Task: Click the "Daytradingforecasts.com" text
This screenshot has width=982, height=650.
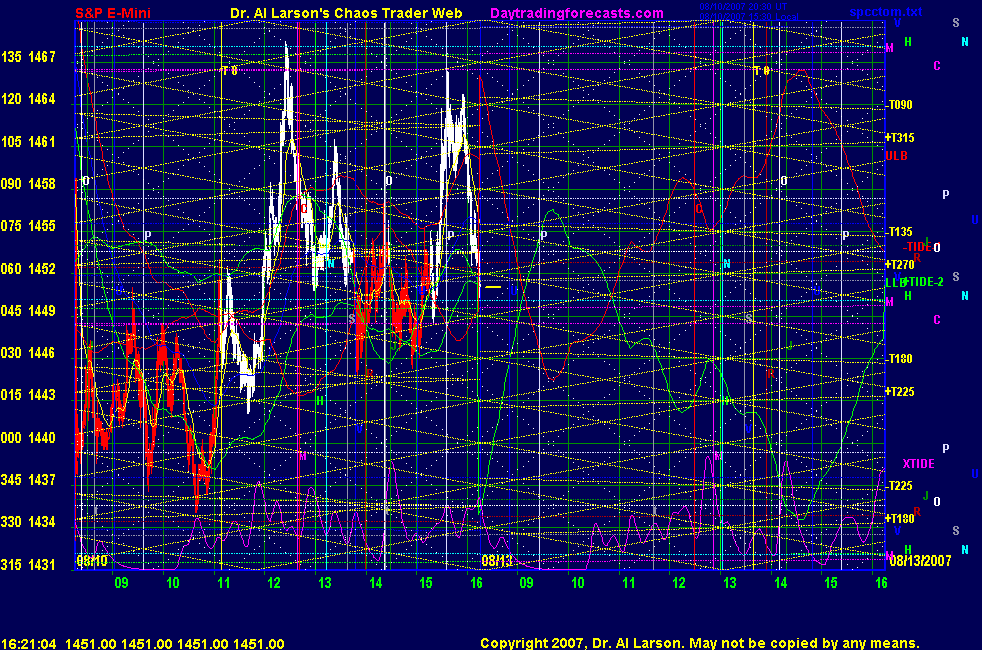Action: coord(577,13)
